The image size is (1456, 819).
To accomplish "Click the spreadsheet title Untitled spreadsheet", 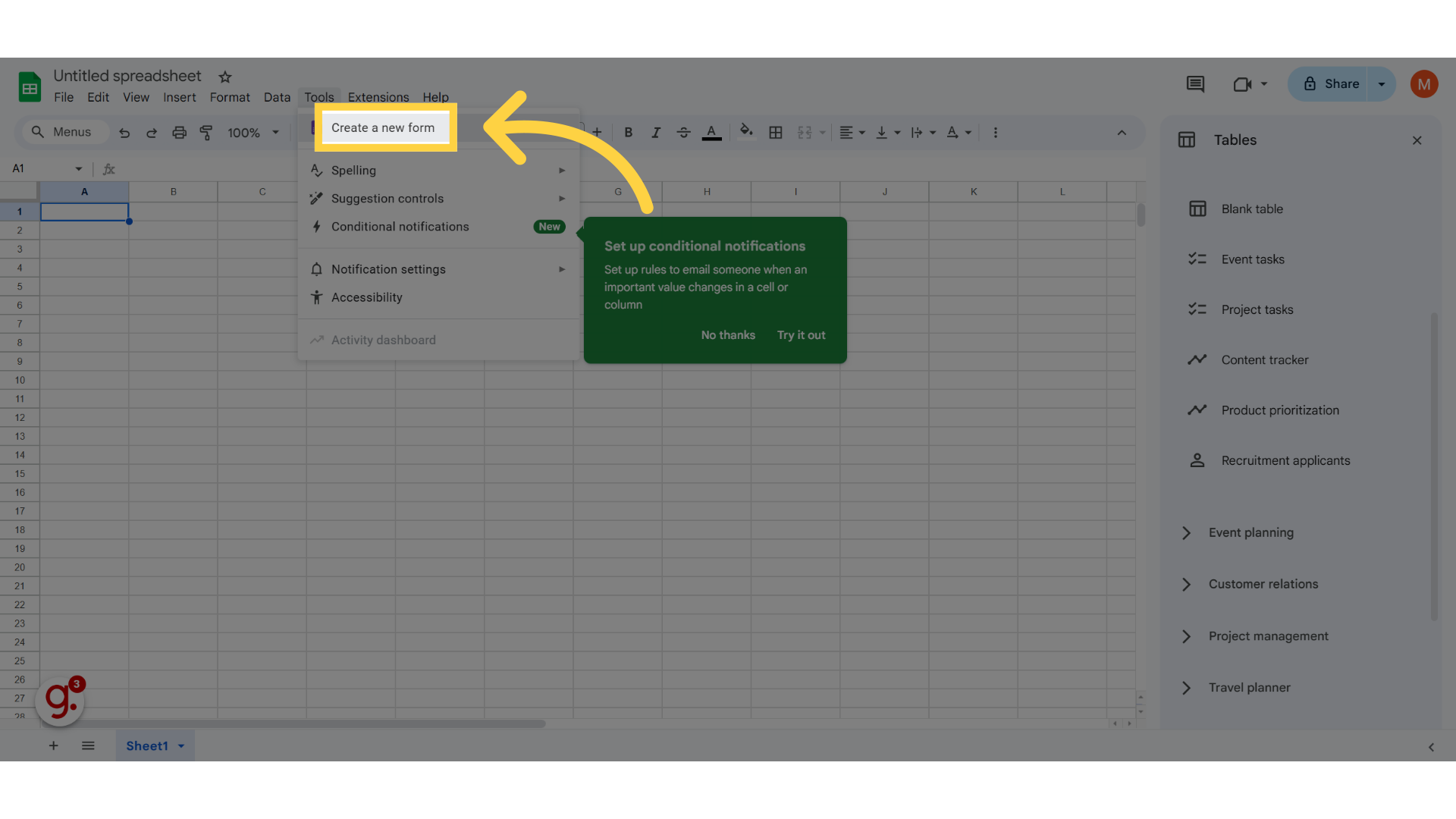I will coord(127,76).
